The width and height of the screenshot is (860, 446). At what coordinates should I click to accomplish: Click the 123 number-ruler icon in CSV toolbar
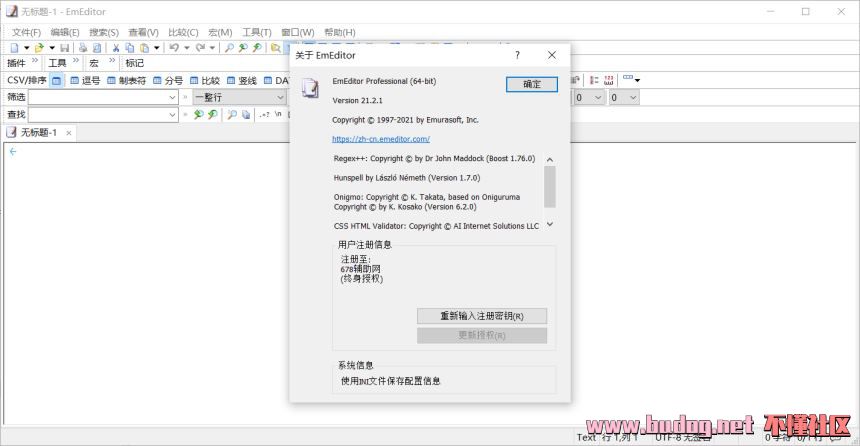pyautogui.click(x=608, y=81)
